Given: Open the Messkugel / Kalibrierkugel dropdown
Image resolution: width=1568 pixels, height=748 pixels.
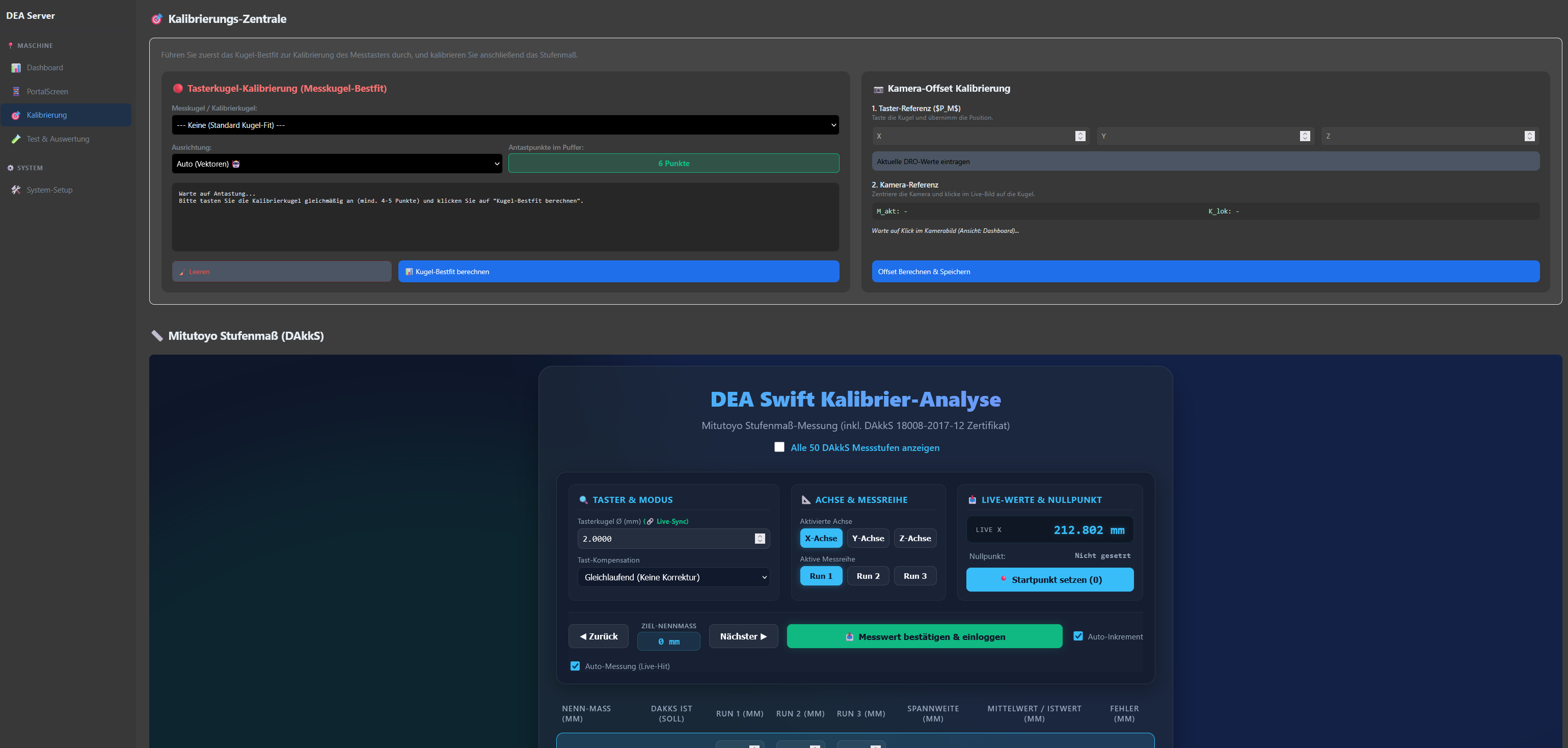Looking at the screenshot, I should click(x=505, y=125).
